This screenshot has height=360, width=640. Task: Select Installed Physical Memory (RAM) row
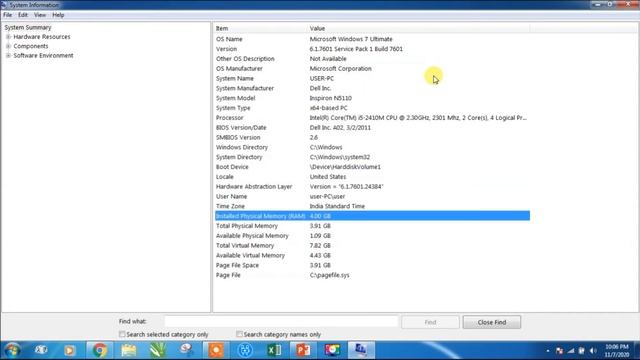372,216
